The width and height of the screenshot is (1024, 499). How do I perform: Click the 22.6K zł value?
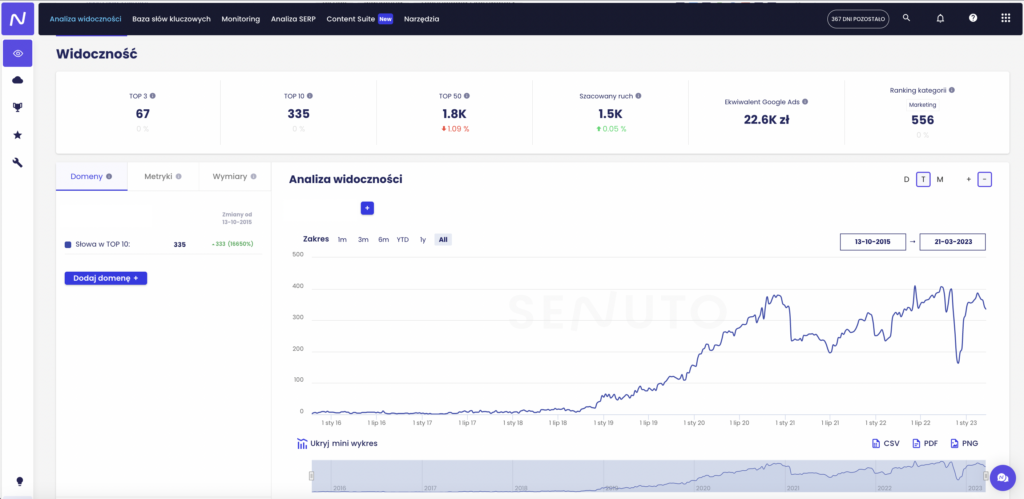(x=767, y=119)
